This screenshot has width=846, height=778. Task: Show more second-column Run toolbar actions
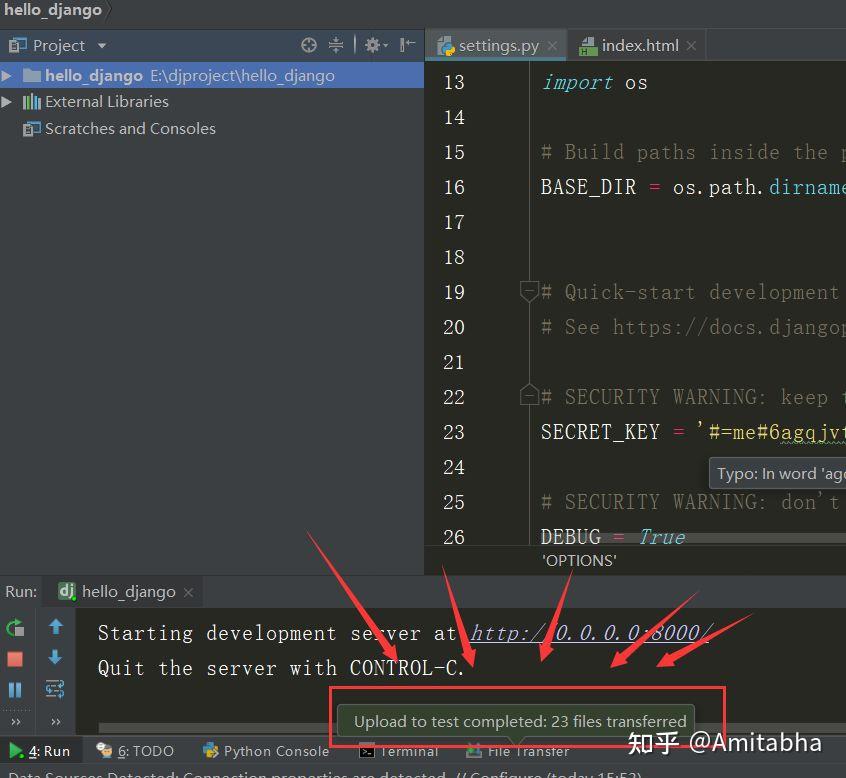(x=56, y=721)
